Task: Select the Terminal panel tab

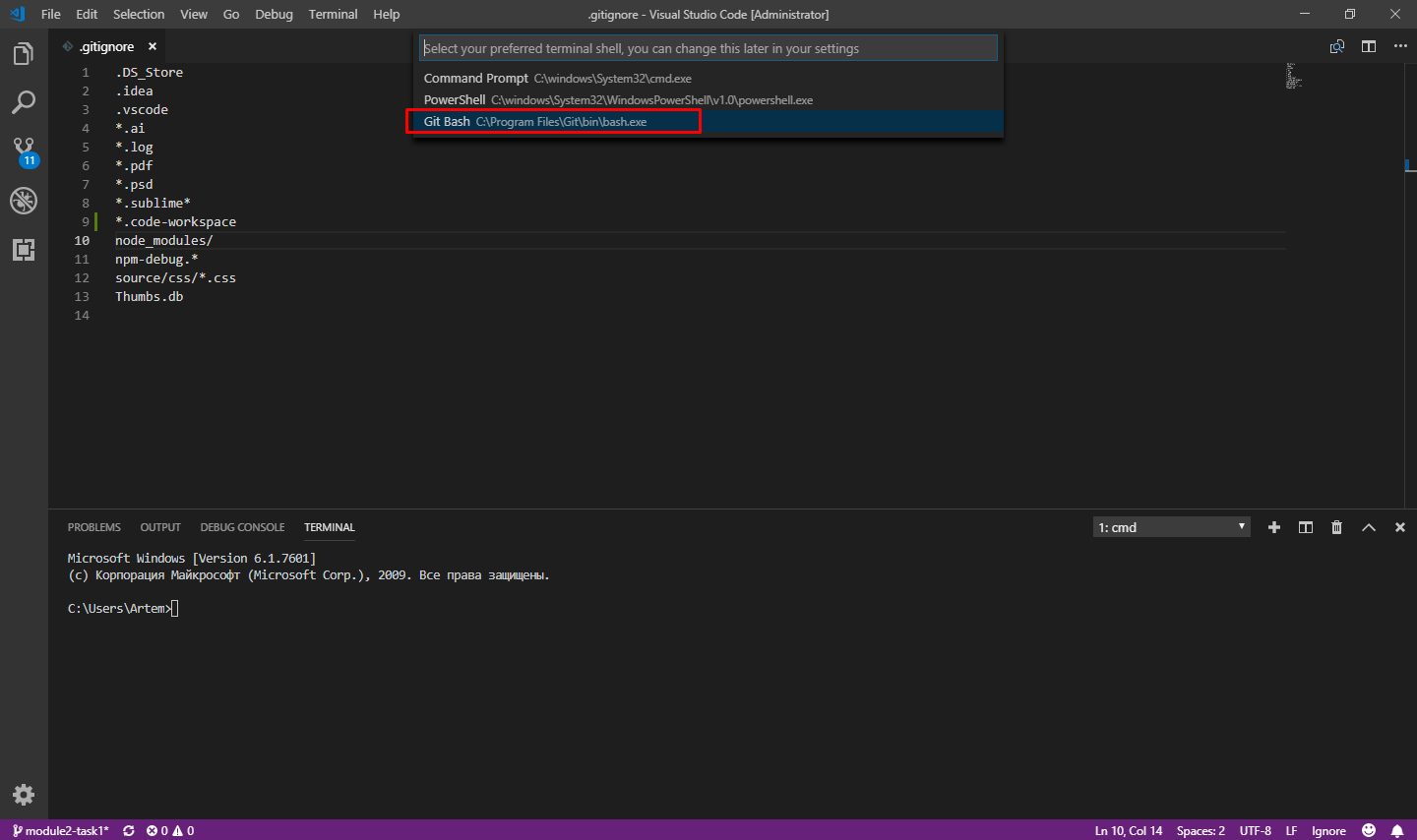Action: pos(330,527)
